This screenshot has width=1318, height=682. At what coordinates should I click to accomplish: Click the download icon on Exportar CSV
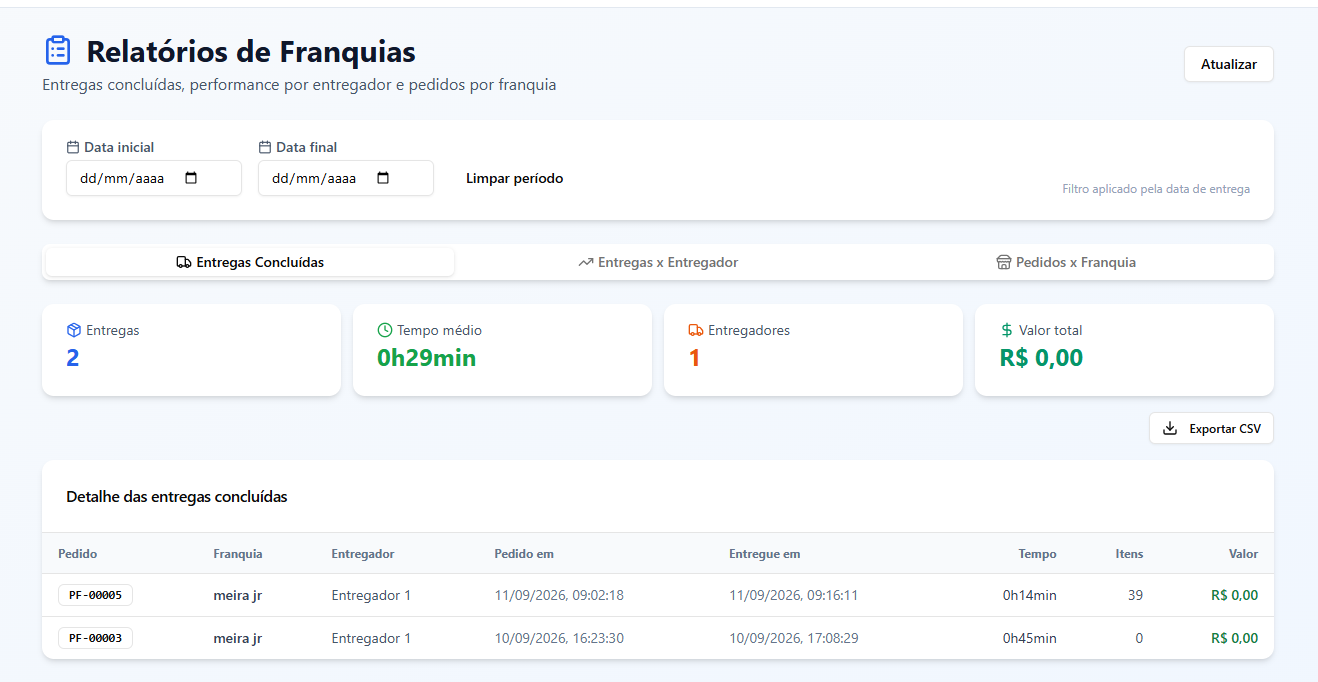point(1170,429)
